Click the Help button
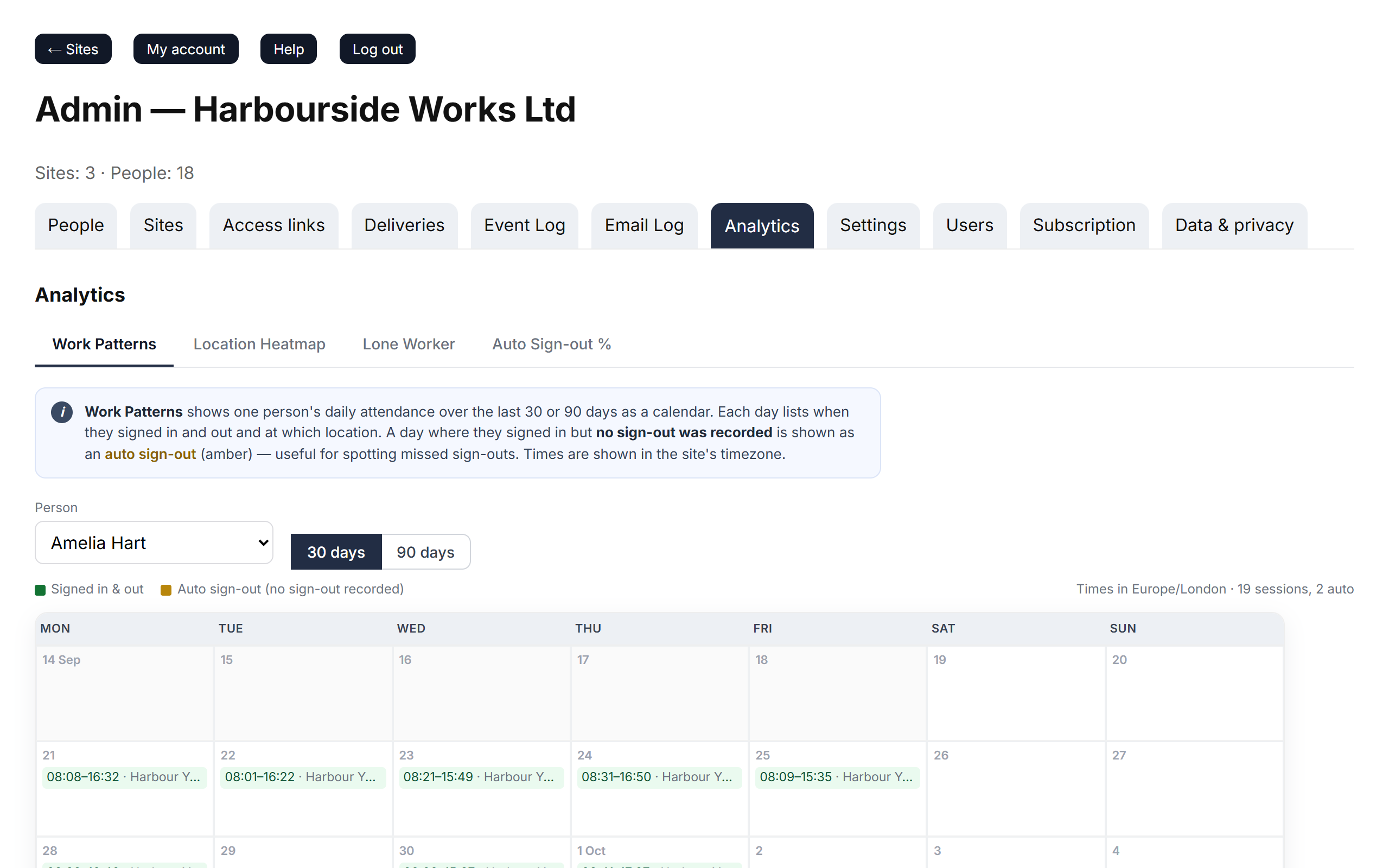 pyautogui.click(x=289, y=49)
